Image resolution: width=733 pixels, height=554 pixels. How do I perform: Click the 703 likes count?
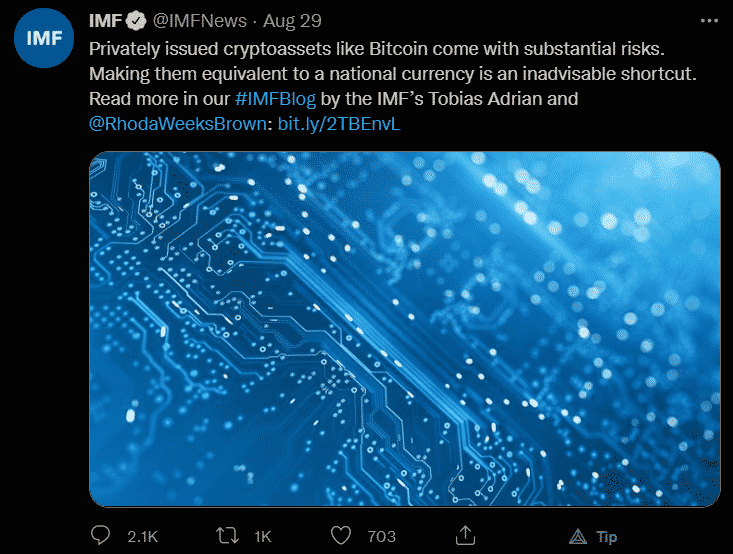[381, 536]
